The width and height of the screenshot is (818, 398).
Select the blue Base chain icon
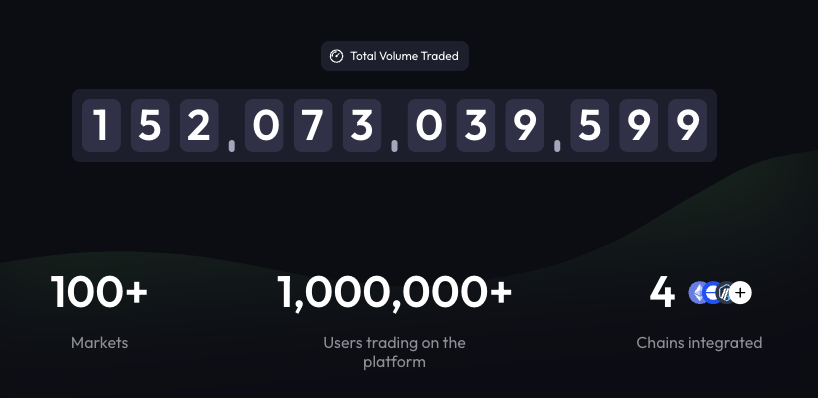(x=711, y=293)
